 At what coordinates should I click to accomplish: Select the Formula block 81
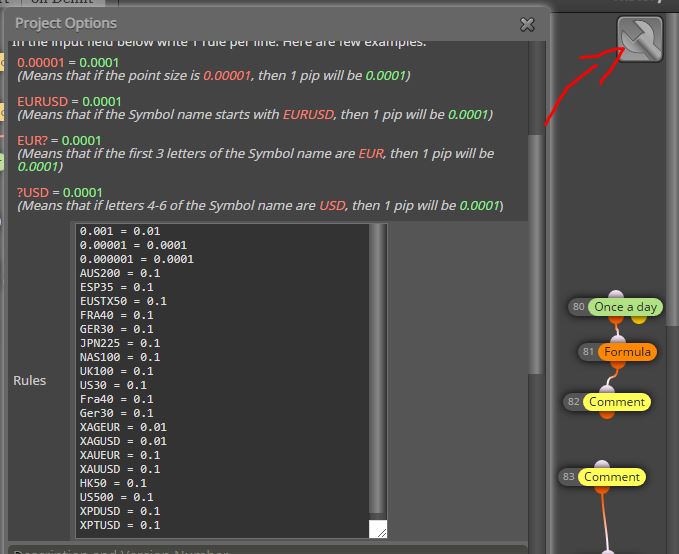(x=627, y=352)
